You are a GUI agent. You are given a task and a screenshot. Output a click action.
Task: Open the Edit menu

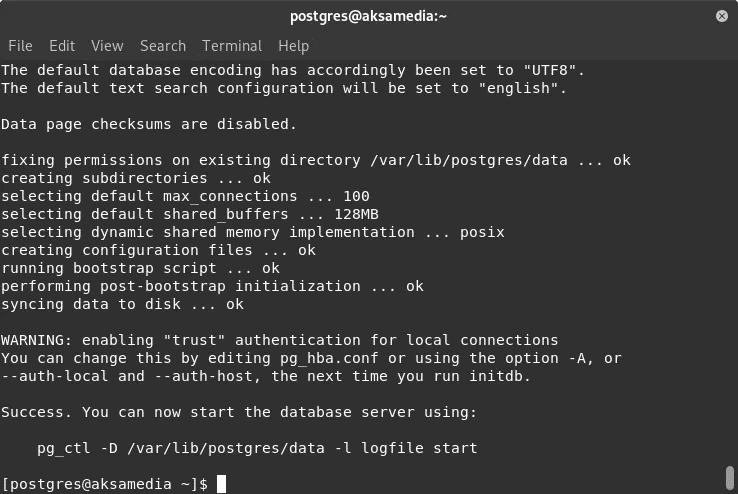pyautogui.click(x=62, y=46)
